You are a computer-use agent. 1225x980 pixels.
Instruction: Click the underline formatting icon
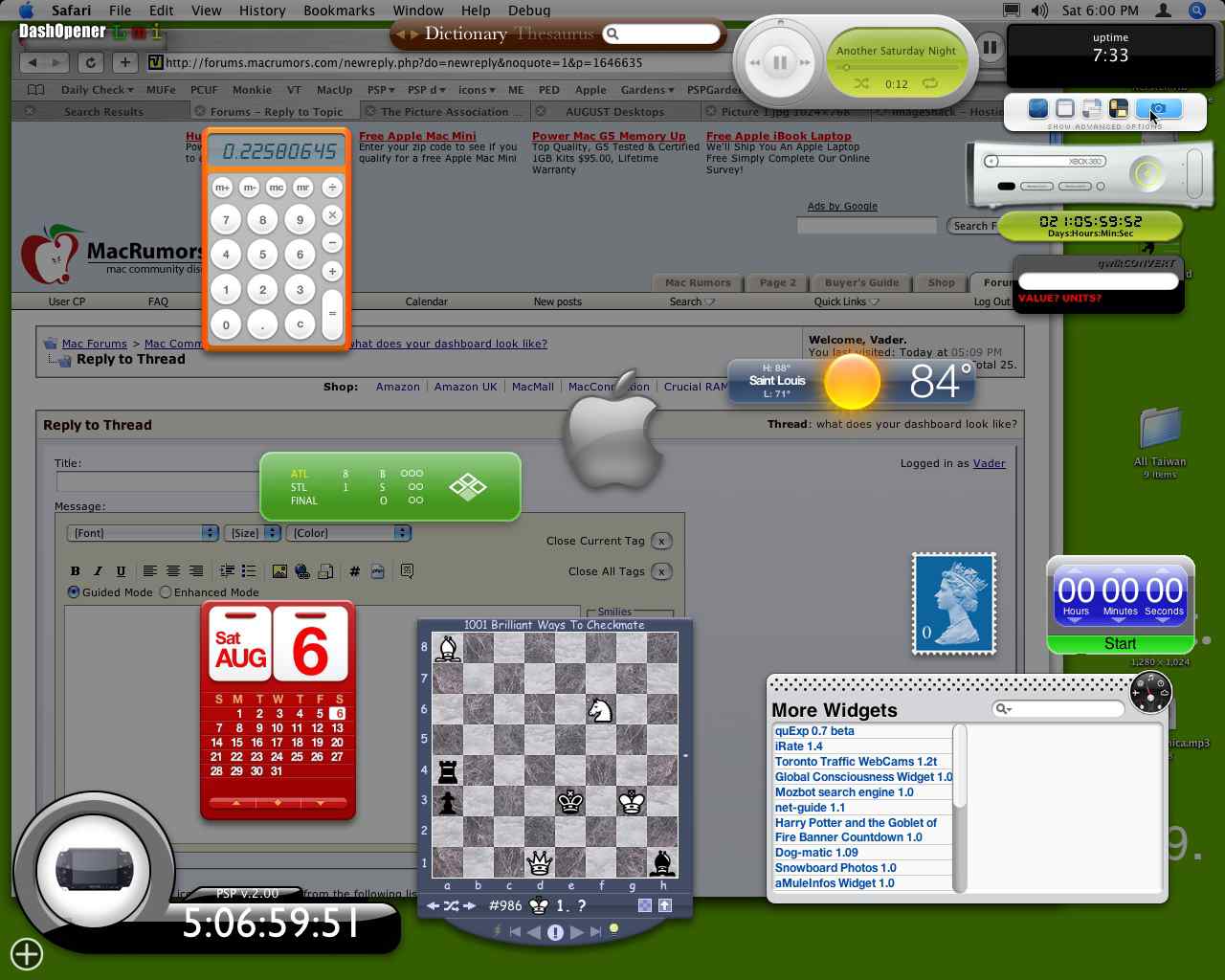[121, 571]
